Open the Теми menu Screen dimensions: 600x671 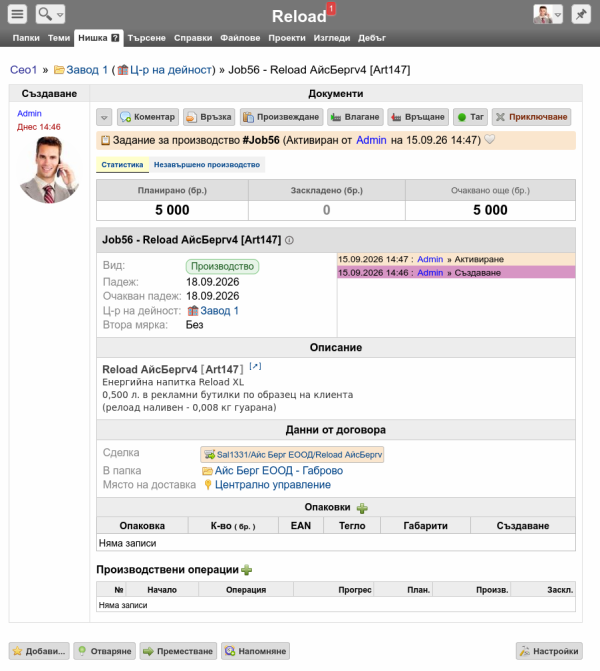pyautogui.click(x=59, y=38)
